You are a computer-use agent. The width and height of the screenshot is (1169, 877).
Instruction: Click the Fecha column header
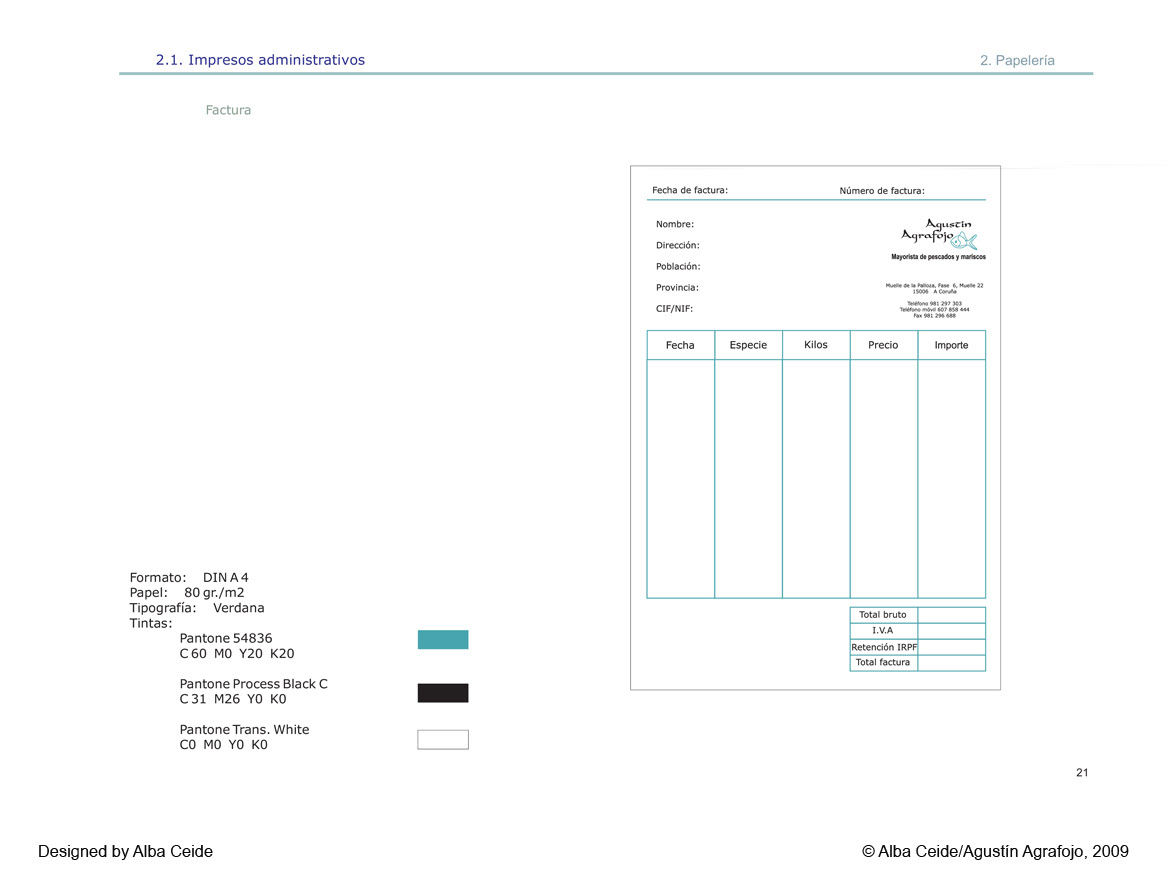pos(681,345)
